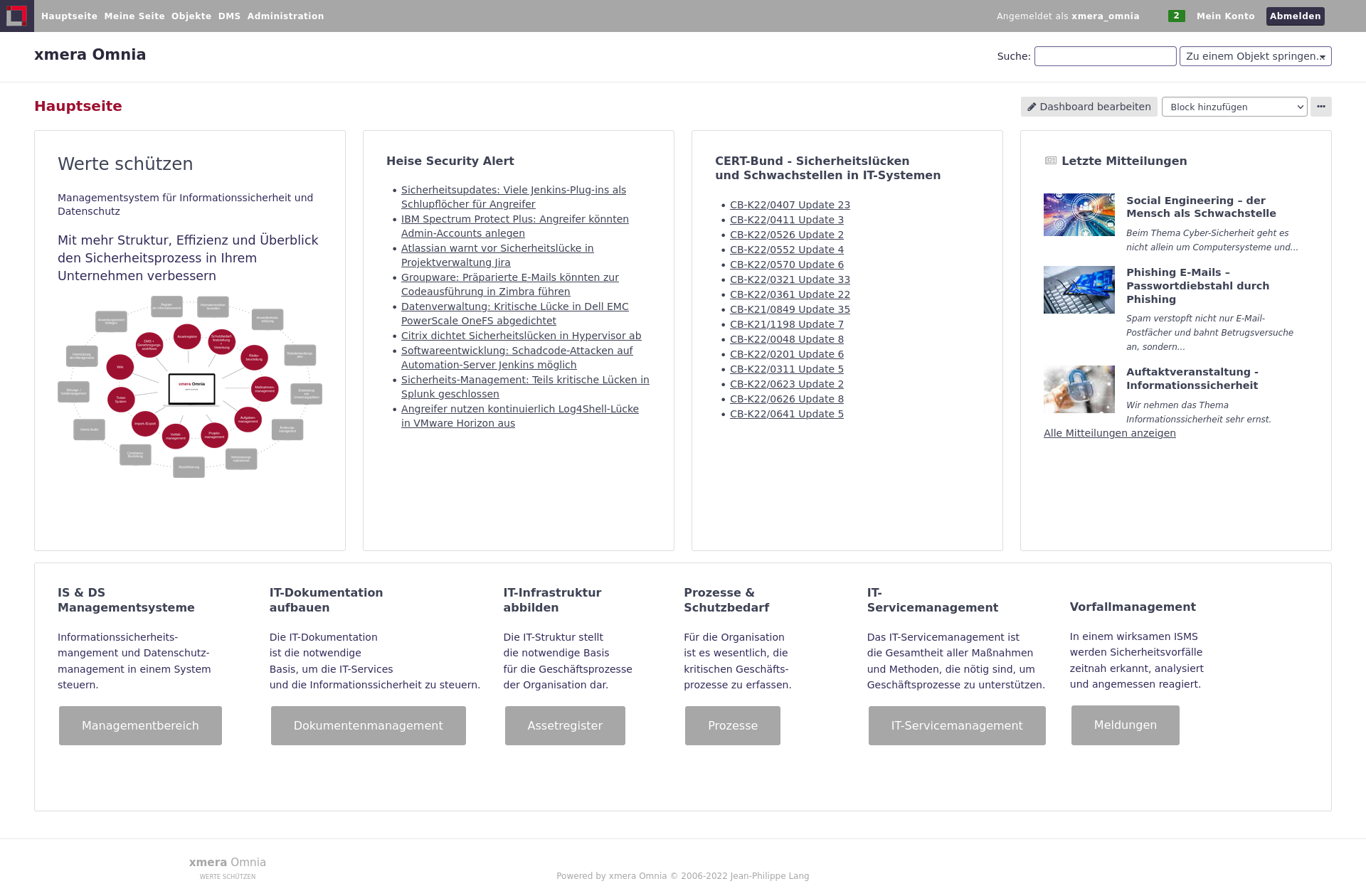
Task: Click the RSS feed icon next to Letzte Mitteilungen
Action: tap(1051, 161)
